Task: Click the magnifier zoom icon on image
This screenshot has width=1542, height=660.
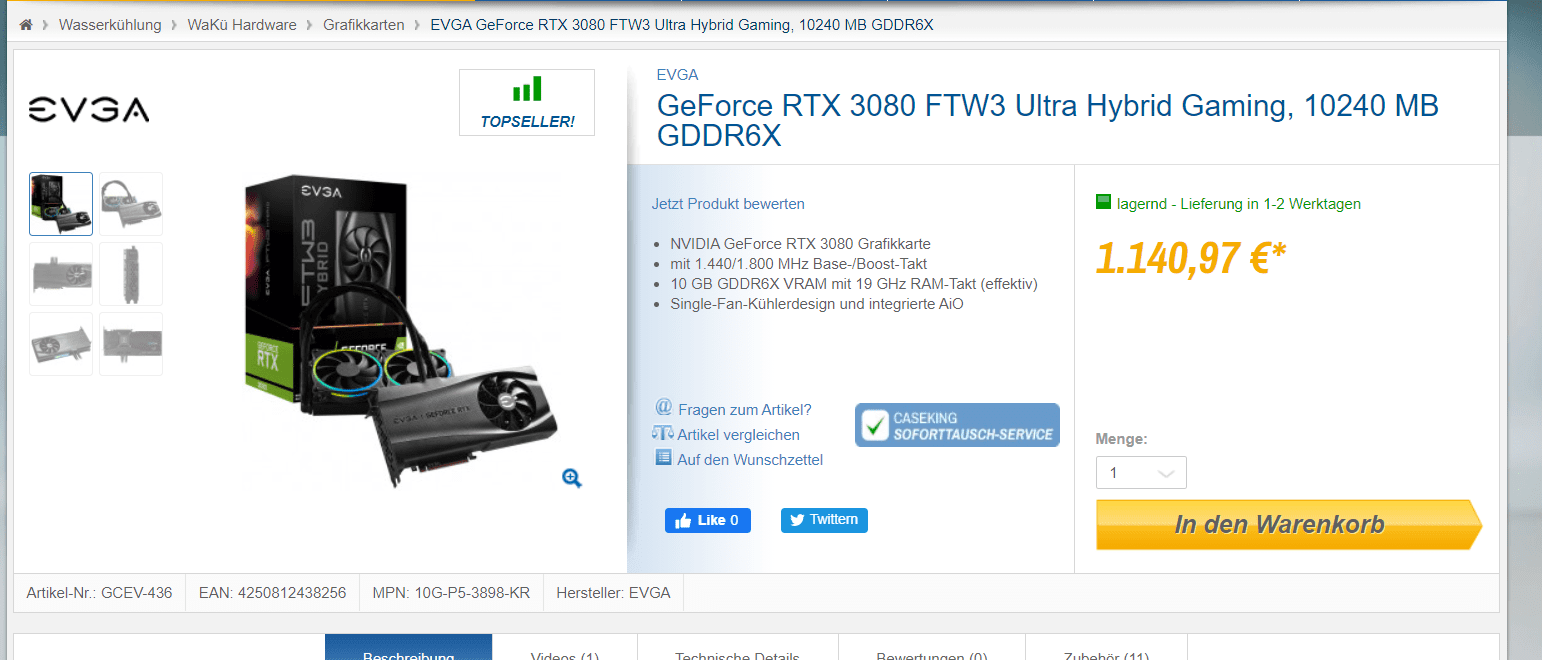Action: click(572, 478)
